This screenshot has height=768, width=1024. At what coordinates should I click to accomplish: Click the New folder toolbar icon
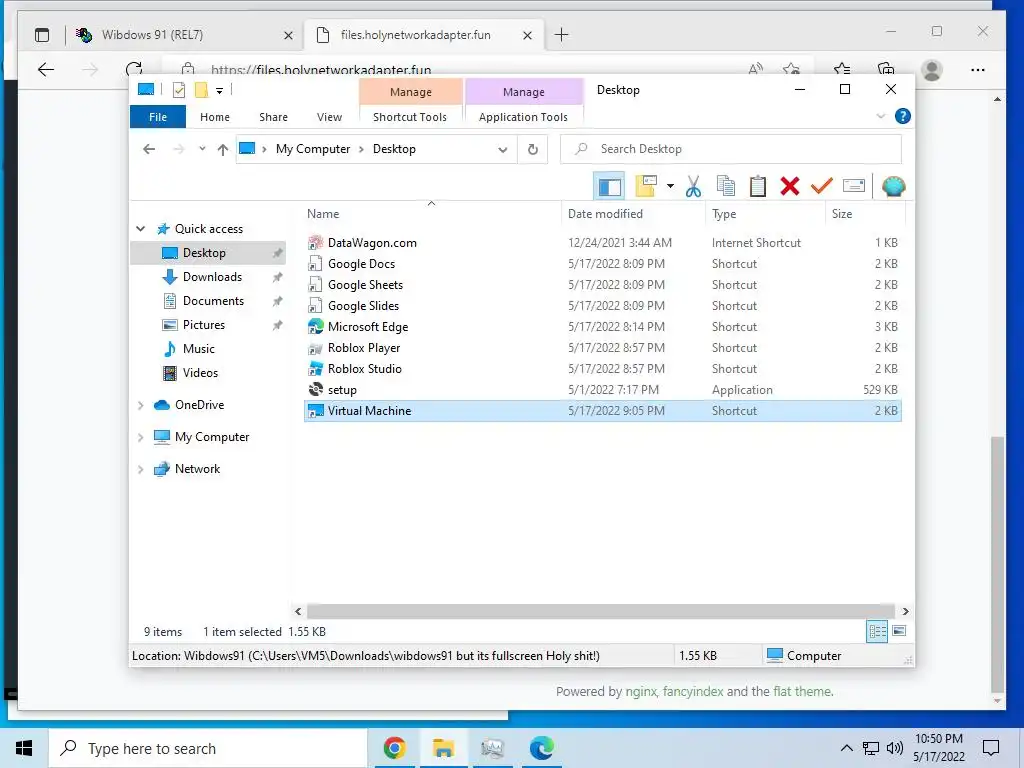click(646, 186)
